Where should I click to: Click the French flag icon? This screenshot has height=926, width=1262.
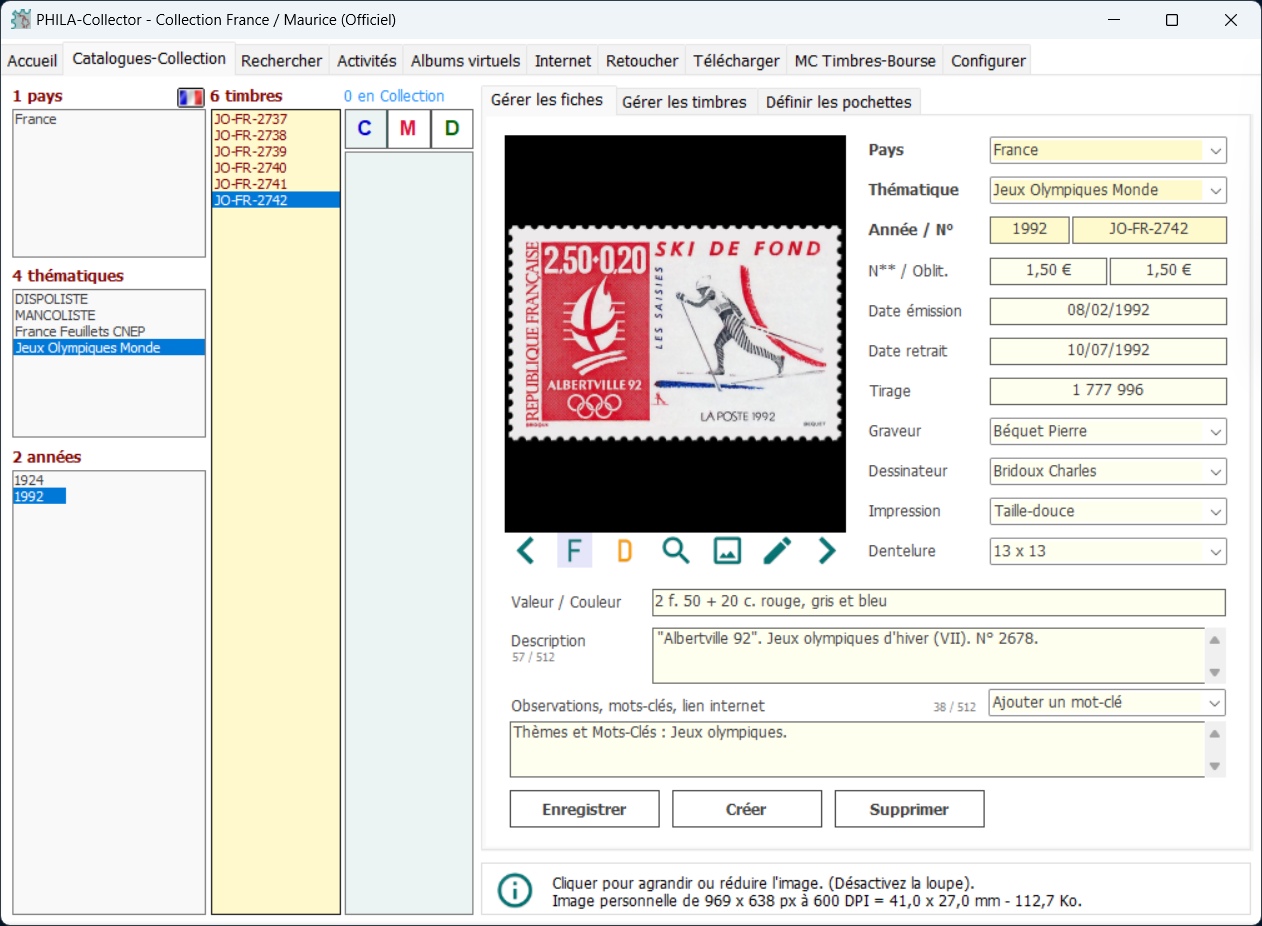pyautogui.click(x=190, y=97)
